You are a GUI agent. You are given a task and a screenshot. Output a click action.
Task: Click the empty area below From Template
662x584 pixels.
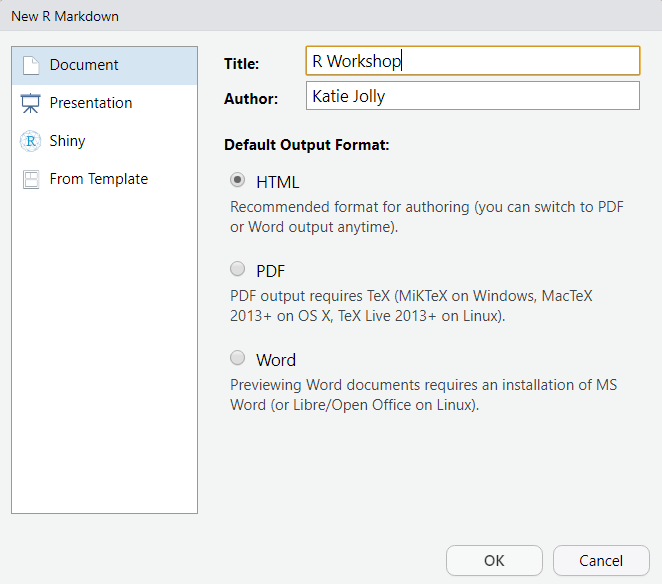[x=104, y=350]
